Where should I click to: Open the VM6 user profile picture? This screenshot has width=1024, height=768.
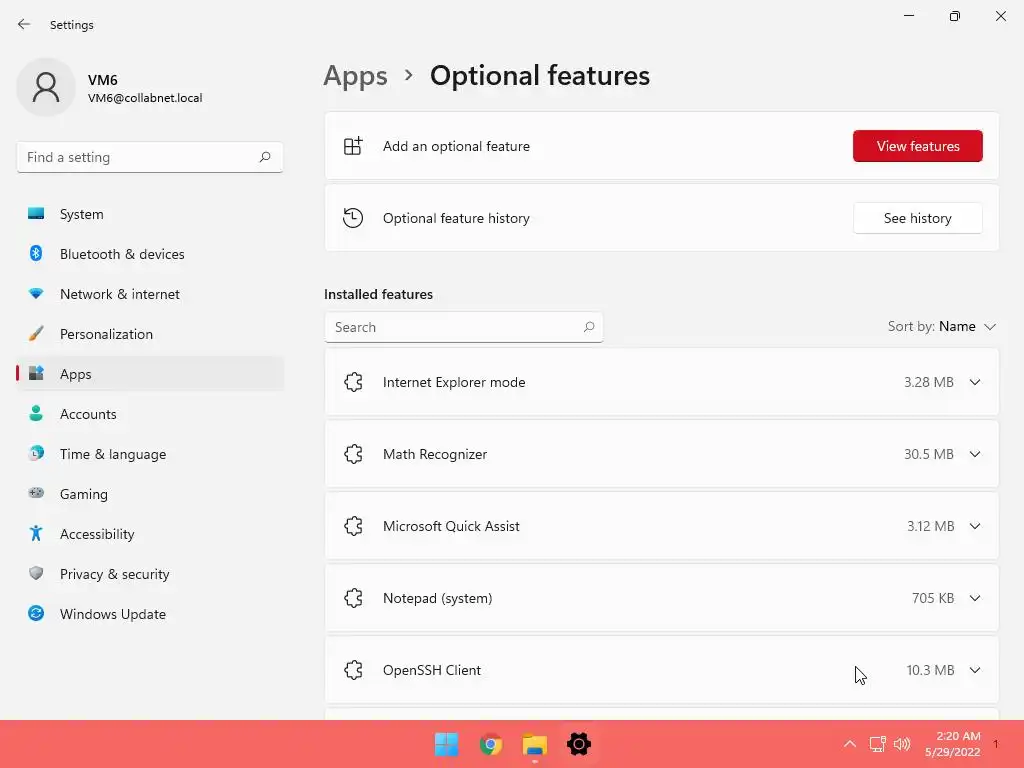click(x=46, y=87)
